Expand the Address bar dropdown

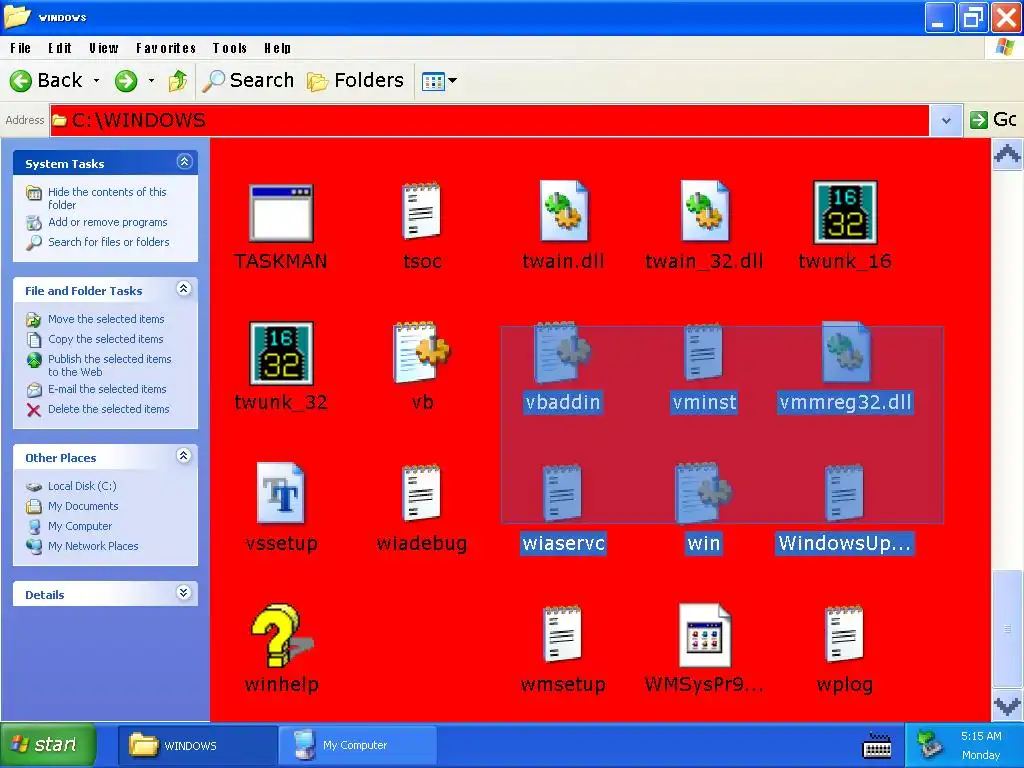pyautogui.click(x=946, y=120)
